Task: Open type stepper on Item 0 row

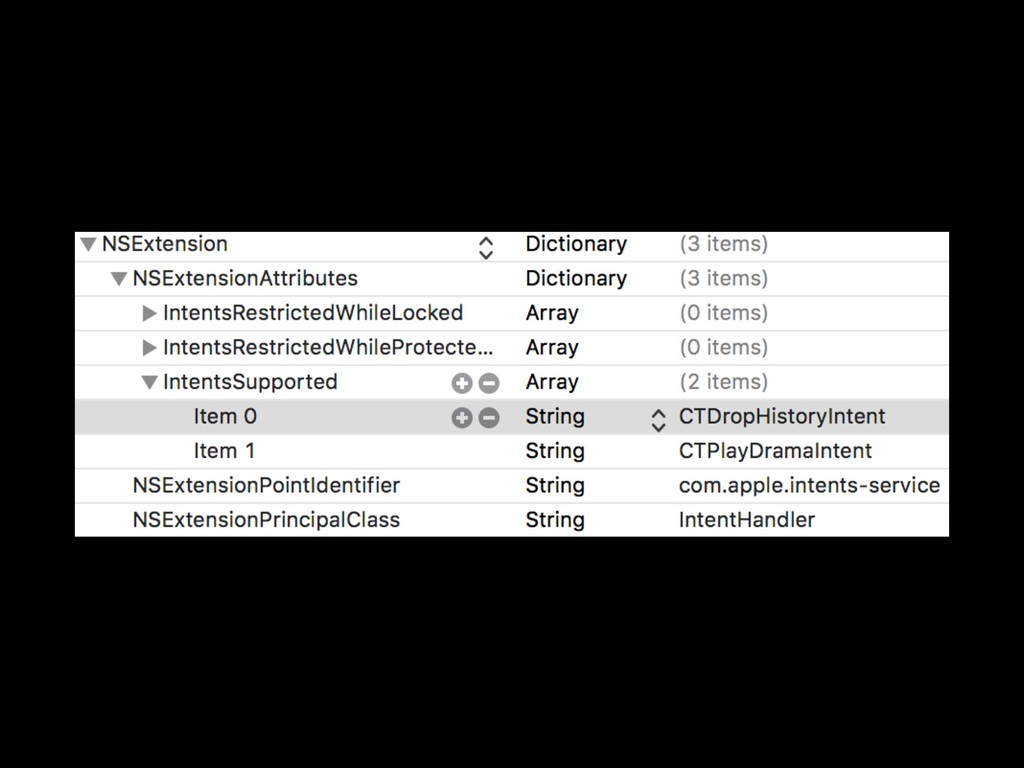Action: tap(658, 420)
